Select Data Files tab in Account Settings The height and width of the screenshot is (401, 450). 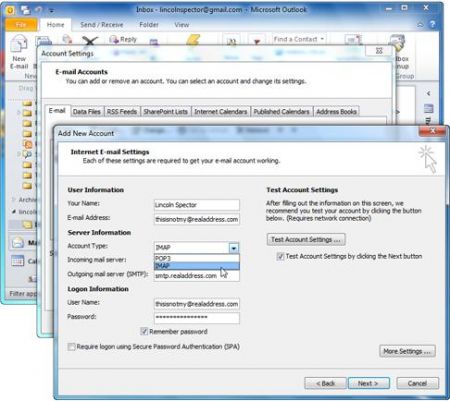tap(87, 112)
